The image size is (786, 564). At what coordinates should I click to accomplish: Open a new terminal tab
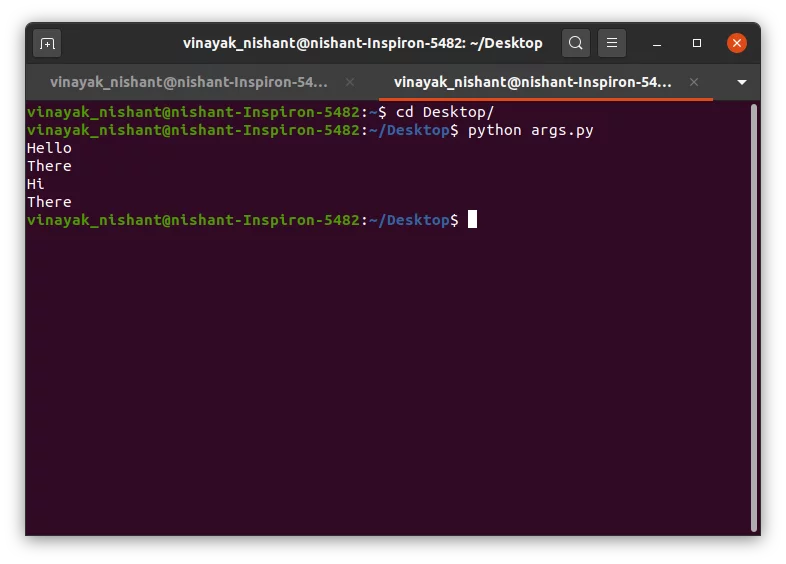pos(47,43)
